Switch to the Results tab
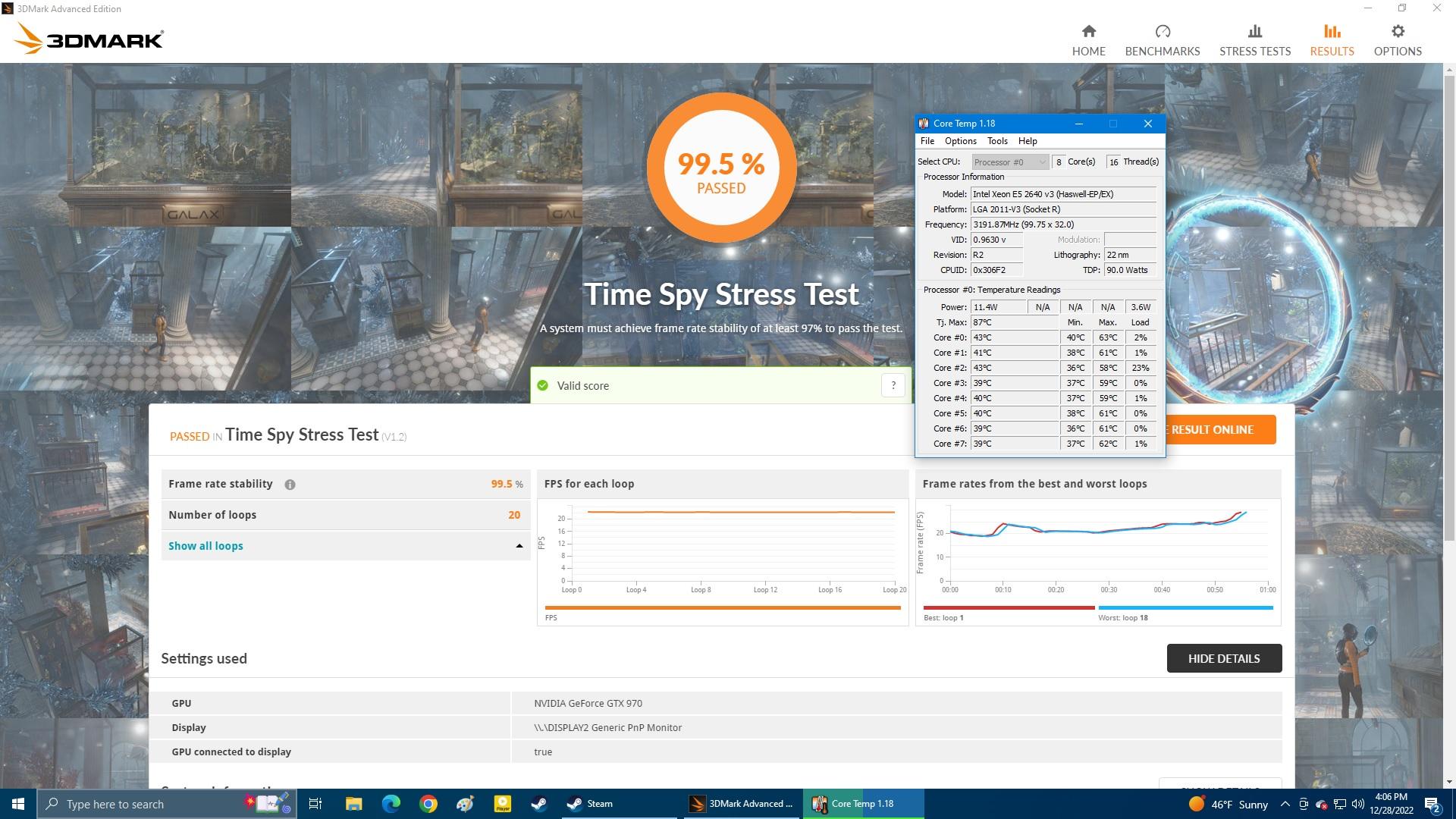Image resolution: width=1456 pixels, height=819 pixels. point(1331,40)
